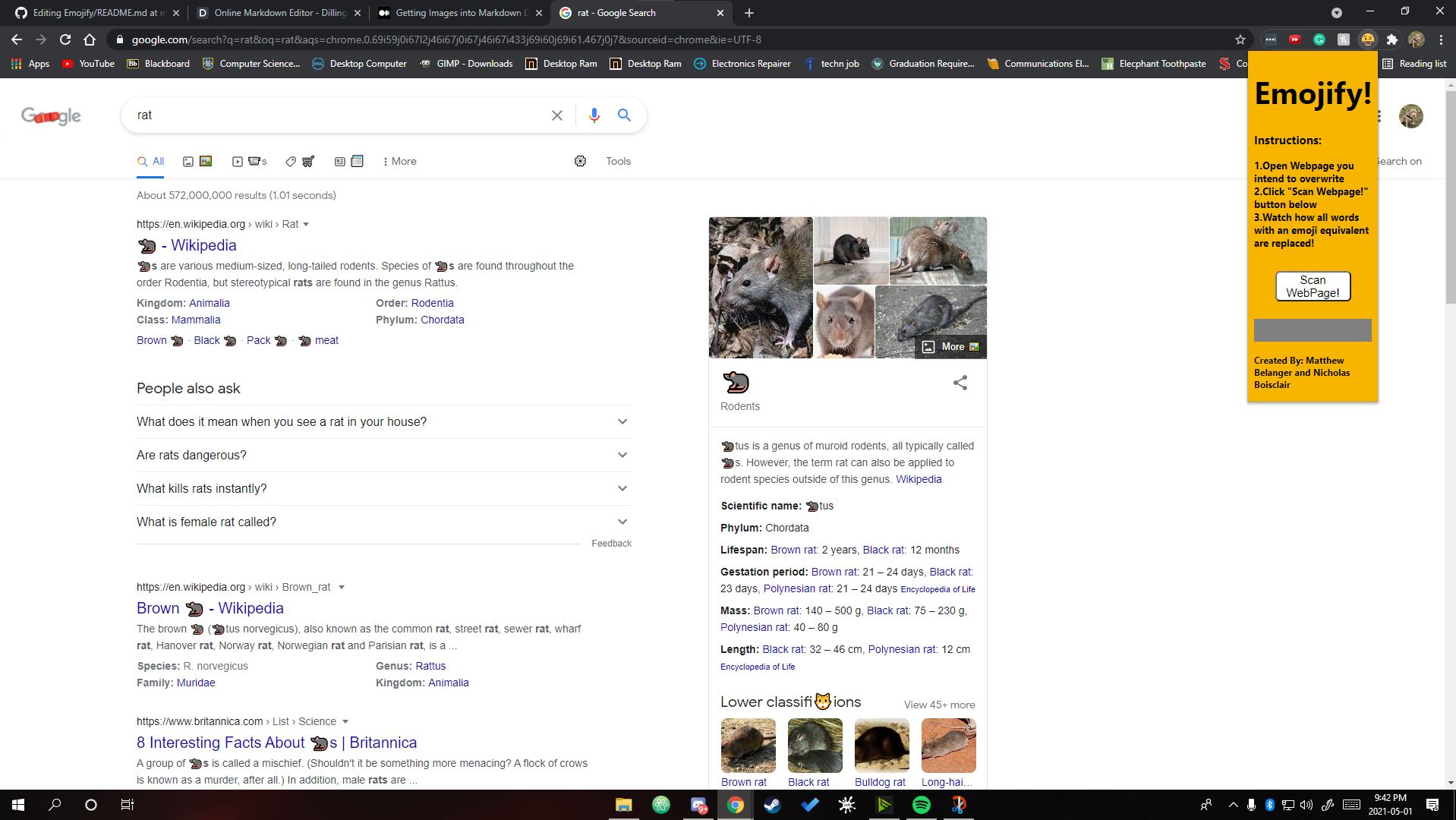Share the knowledge panel via share icon
Screen dimensions: 1456x820
coord(960,383)
